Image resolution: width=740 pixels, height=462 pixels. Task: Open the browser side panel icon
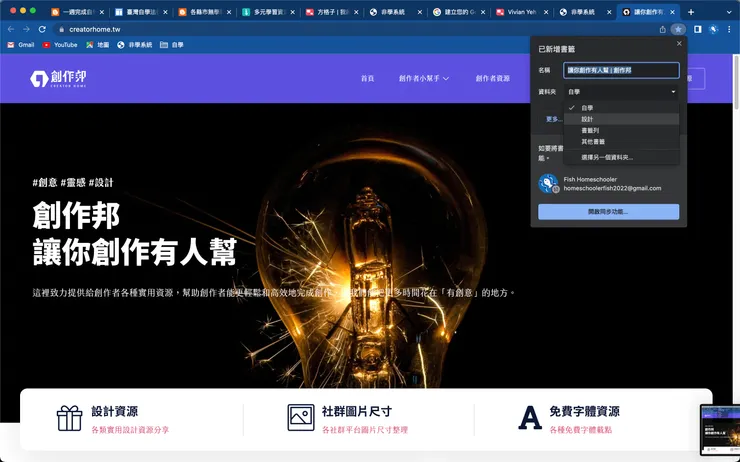tap(698, 29)
